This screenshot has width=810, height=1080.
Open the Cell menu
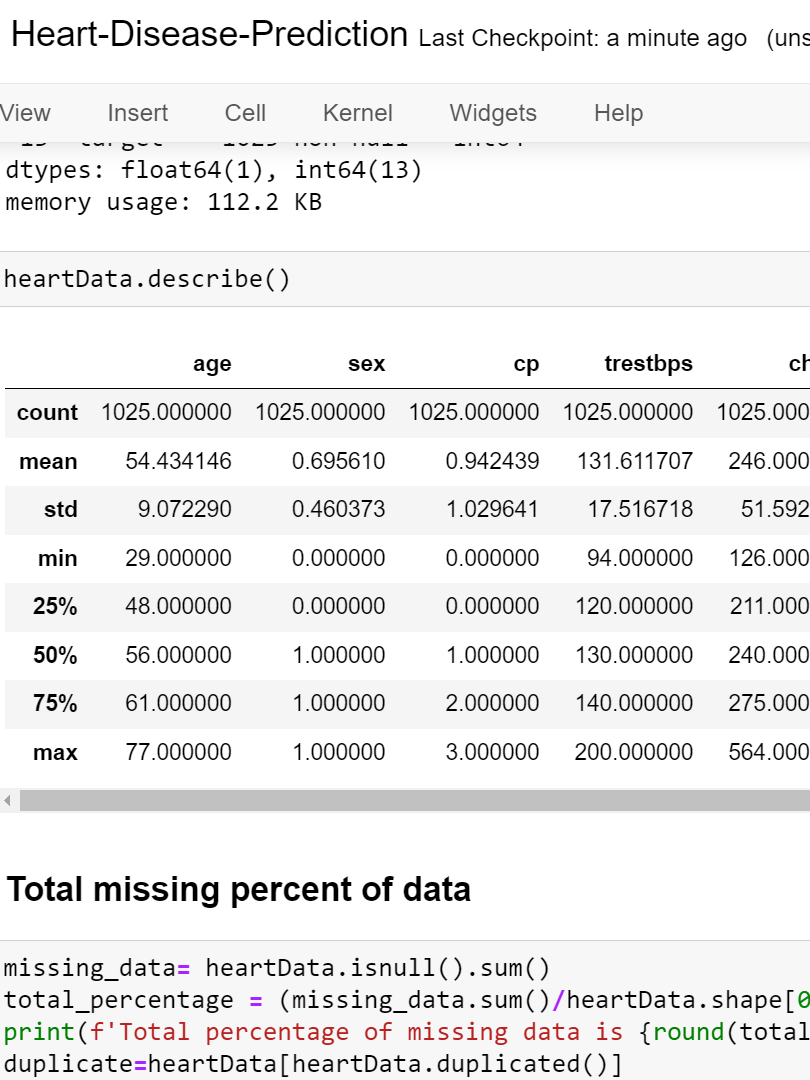(245, 113)
